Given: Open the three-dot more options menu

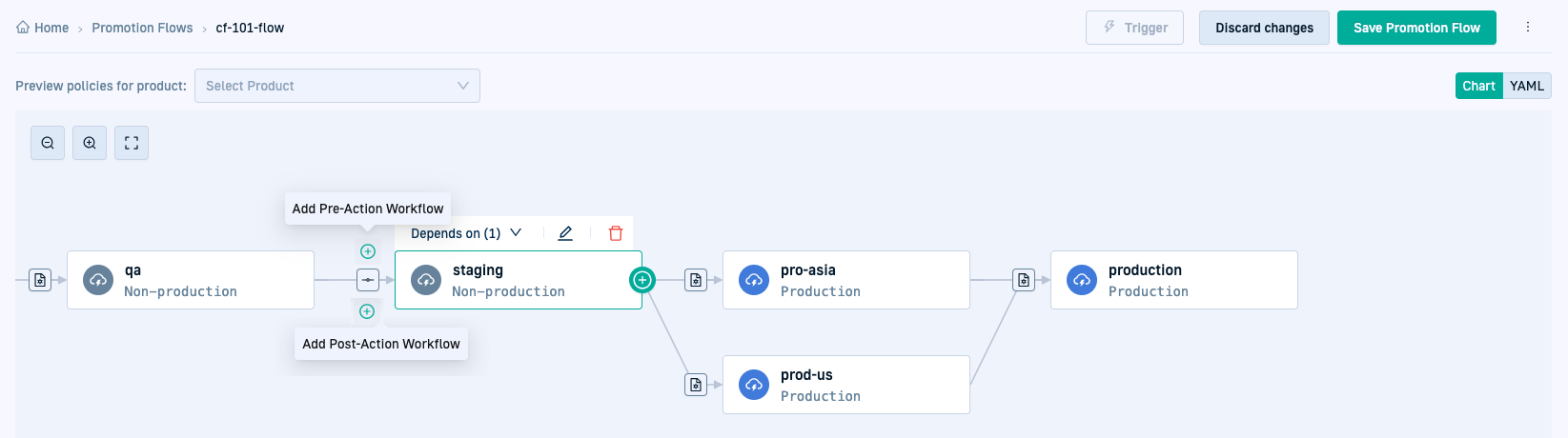Looking at the screenshot, I should (x=1528, y=28).
